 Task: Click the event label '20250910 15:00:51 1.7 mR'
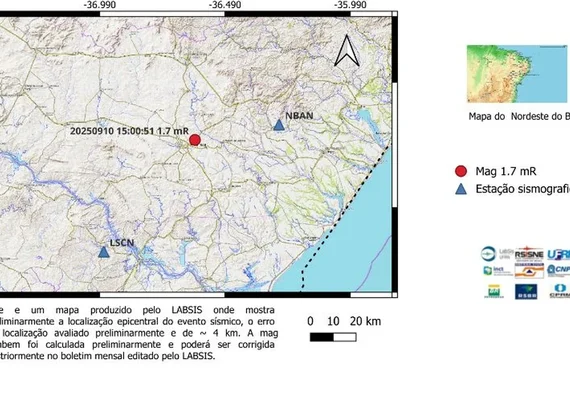129,131
